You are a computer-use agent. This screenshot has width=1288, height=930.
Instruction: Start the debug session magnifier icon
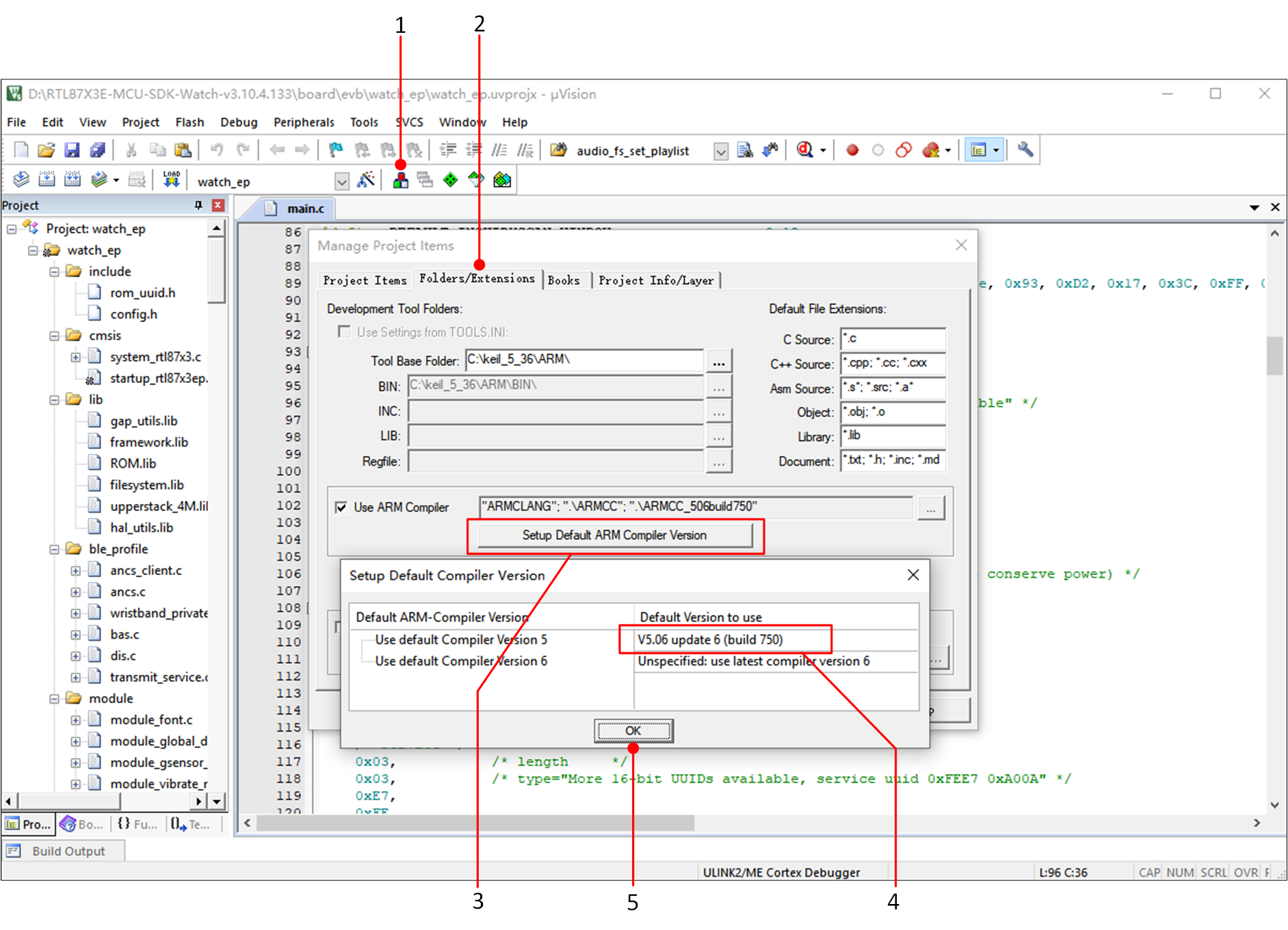[x=805, y=150]
